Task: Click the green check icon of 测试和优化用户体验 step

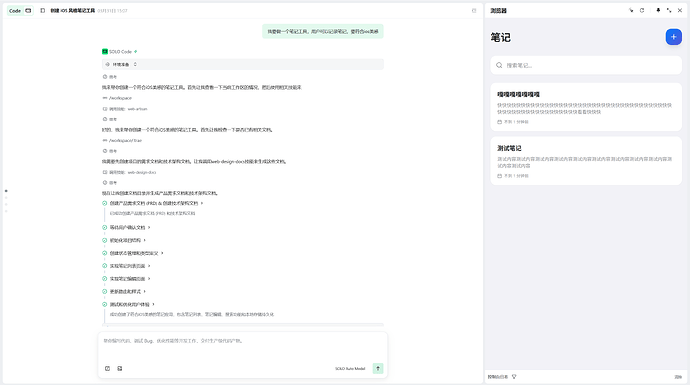Action: (x=105, y=304)
